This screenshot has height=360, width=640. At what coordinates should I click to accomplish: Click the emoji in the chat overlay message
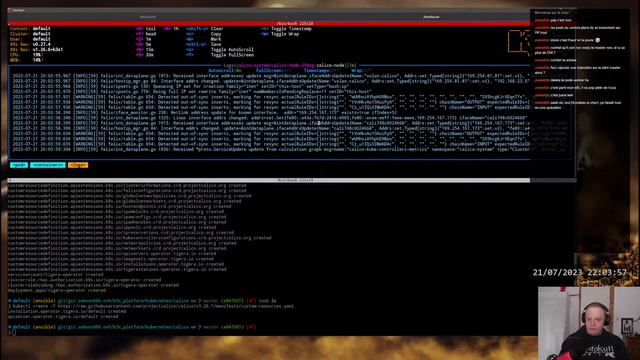pos(598,40)
